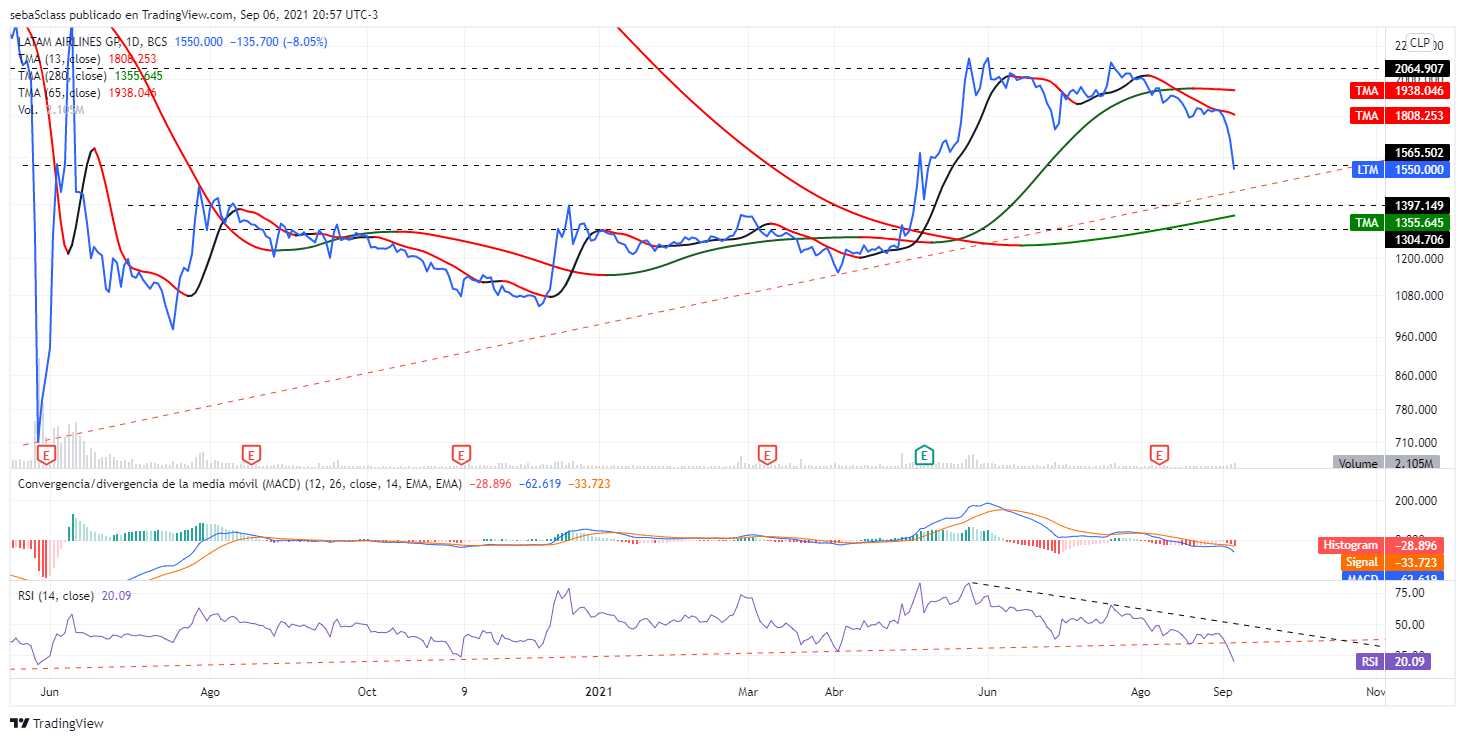The image size is (1465, 741).
Task: Select the red earnings marker closest to the 'Mar' label
Action: (767, 455)
